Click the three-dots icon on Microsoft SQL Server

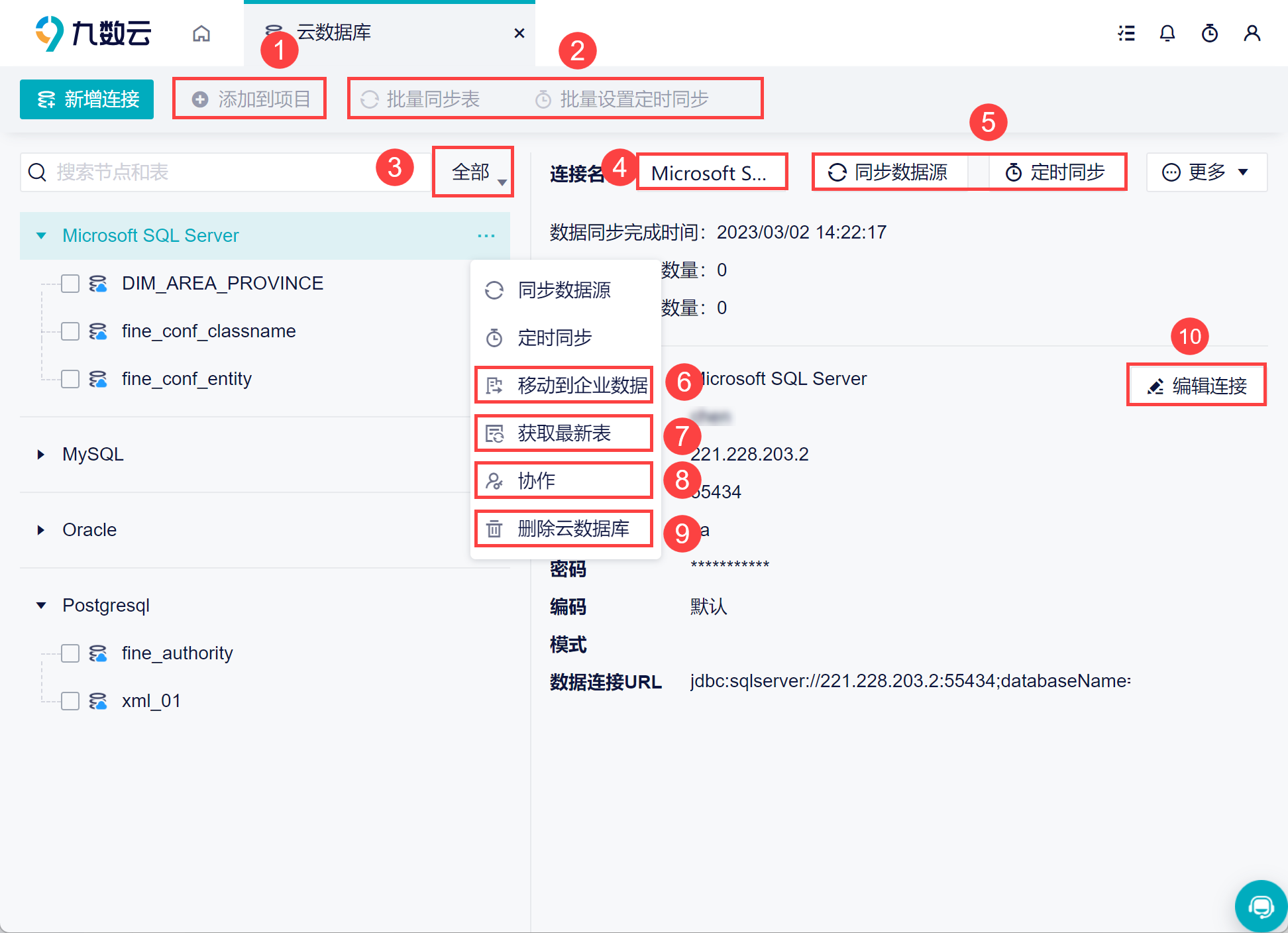pyautogui.click(x=486, y=236)
